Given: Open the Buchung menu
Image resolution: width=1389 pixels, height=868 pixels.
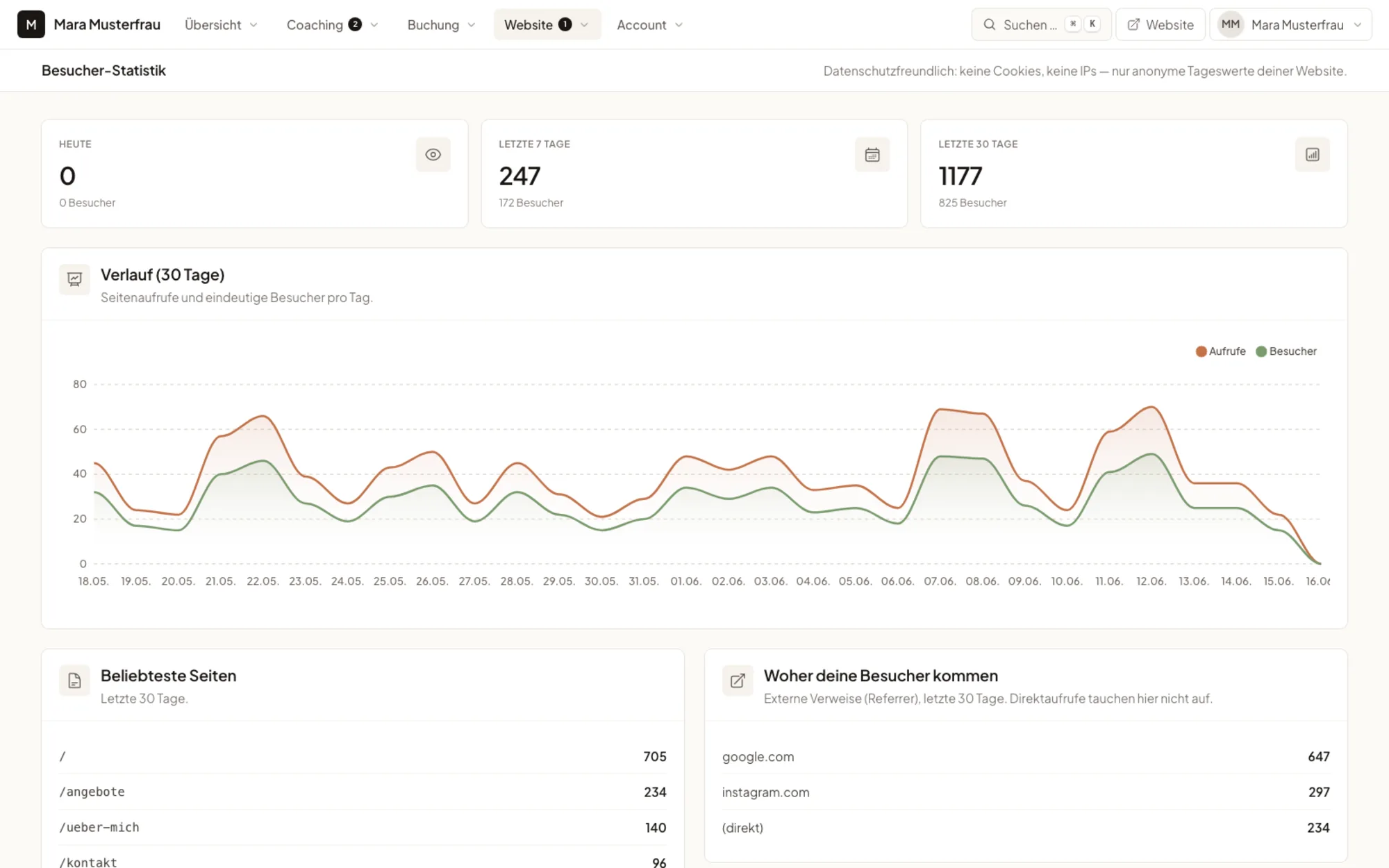Looking at the screenshot, I should tap(441, 24).
